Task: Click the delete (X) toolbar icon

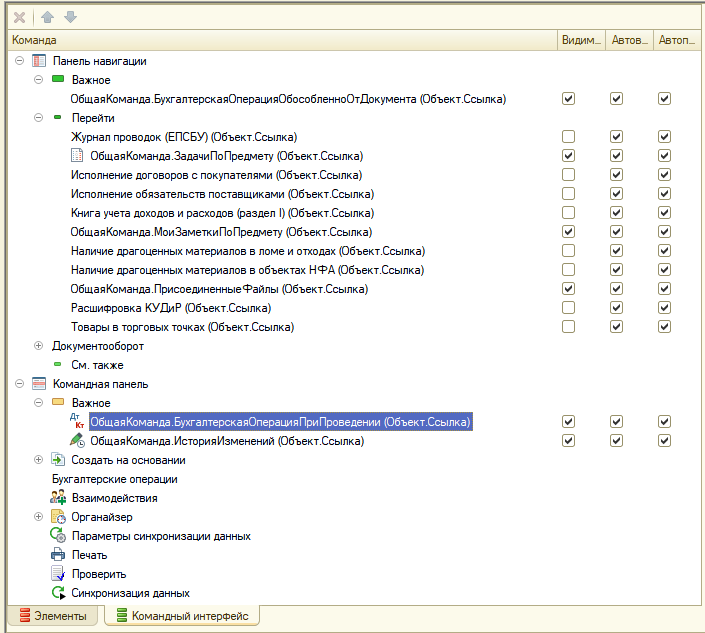Action: tap(20, 17)
